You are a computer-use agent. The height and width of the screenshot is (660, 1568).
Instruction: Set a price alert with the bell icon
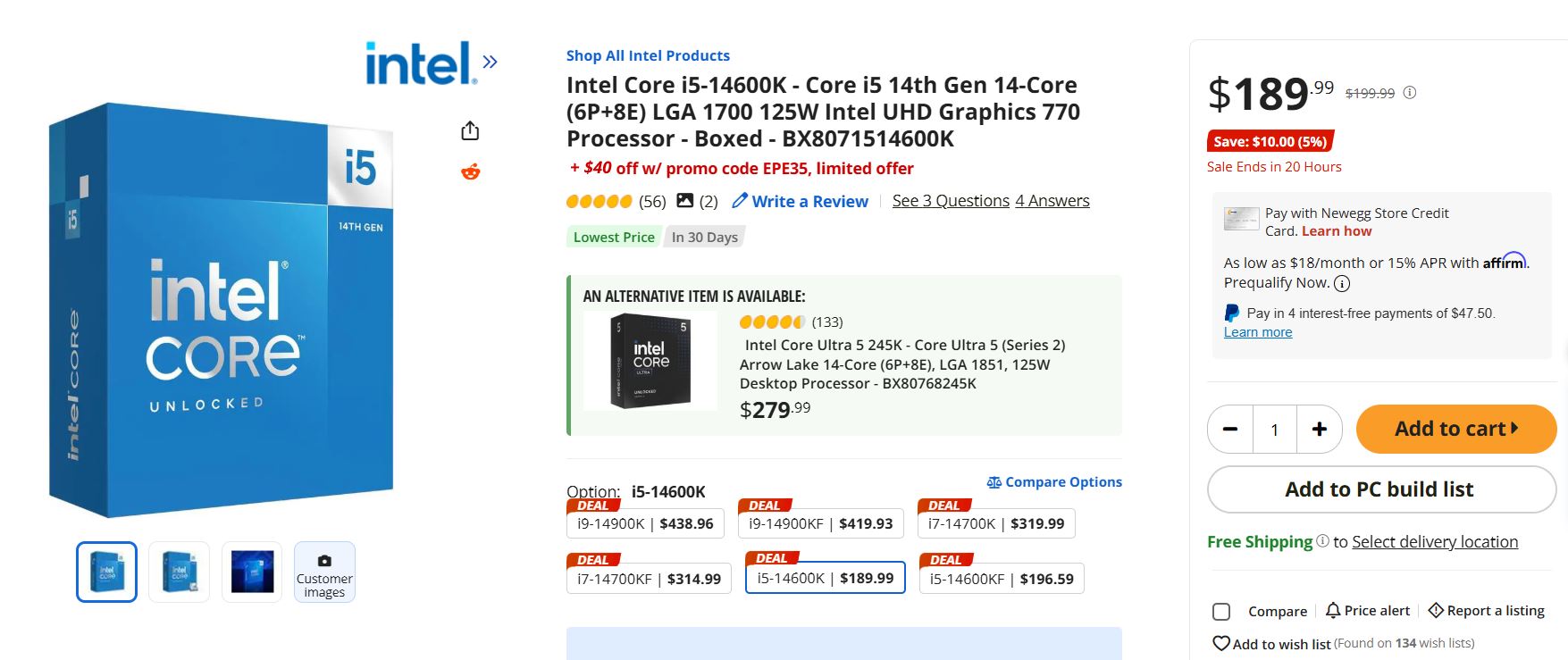coord(1332,610)
